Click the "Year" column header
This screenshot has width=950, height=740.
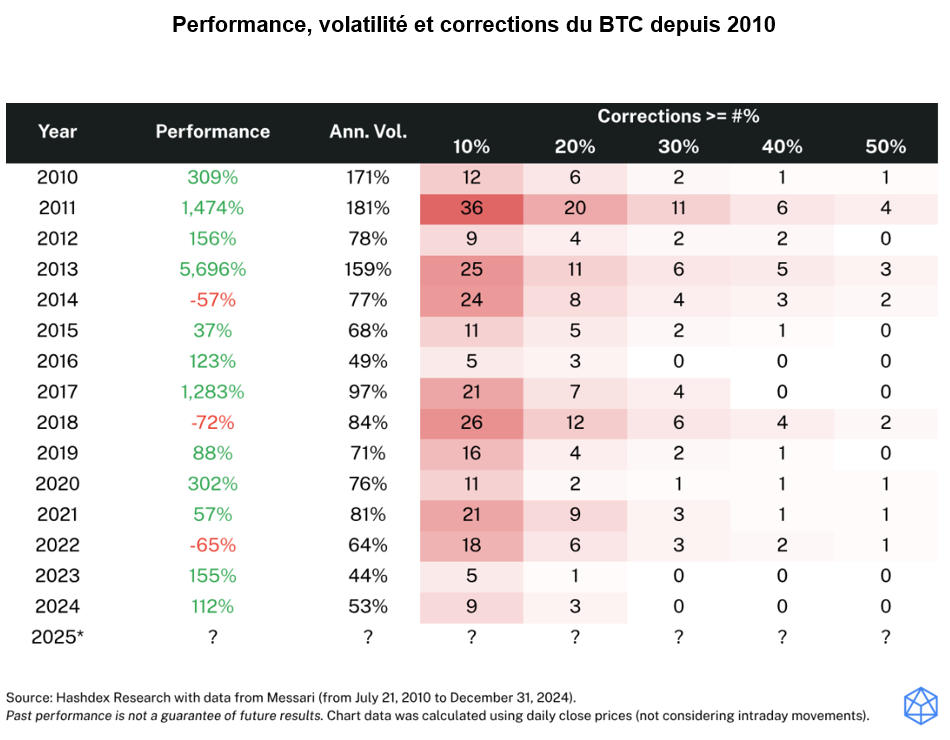pos(57,131)
